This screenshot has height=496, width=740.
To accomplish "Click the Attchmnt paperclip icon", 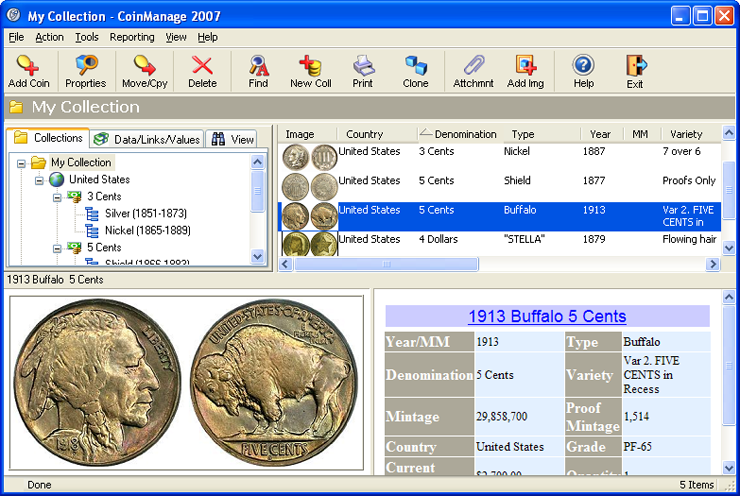I will pyautogui.click(x=473, y=65).
